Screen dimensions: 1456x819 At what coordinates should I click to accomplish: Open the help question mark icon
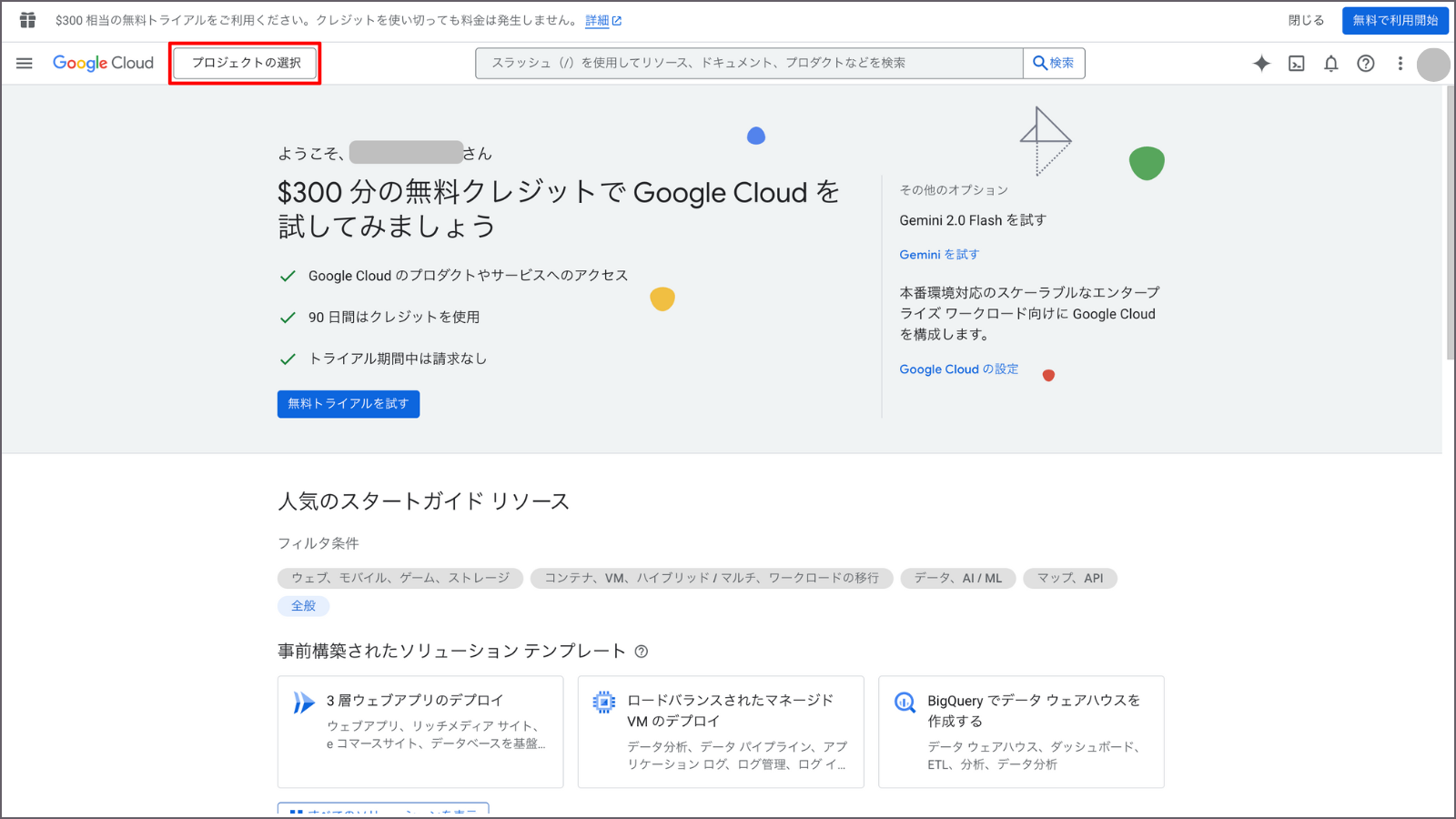click(x=1366, y=64)
